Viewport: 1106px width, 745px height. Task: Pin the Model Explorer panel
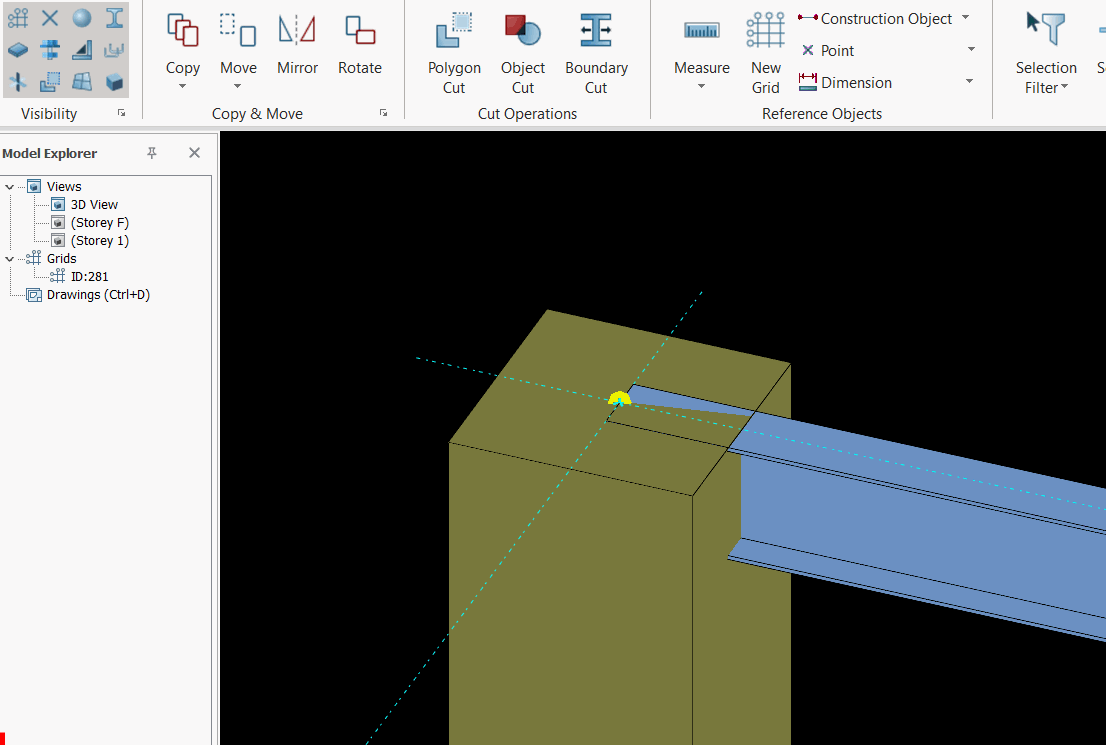(152, 153)
